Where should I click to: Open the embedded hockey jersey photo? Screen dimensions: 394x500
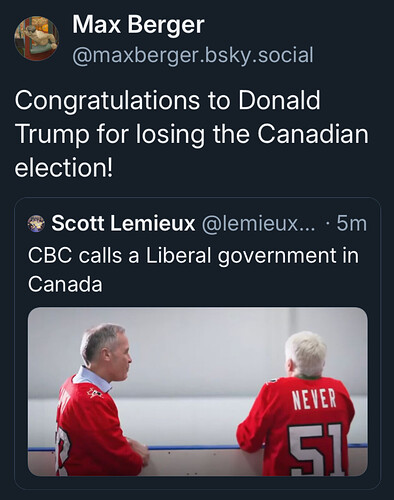(x=198, y=392)
